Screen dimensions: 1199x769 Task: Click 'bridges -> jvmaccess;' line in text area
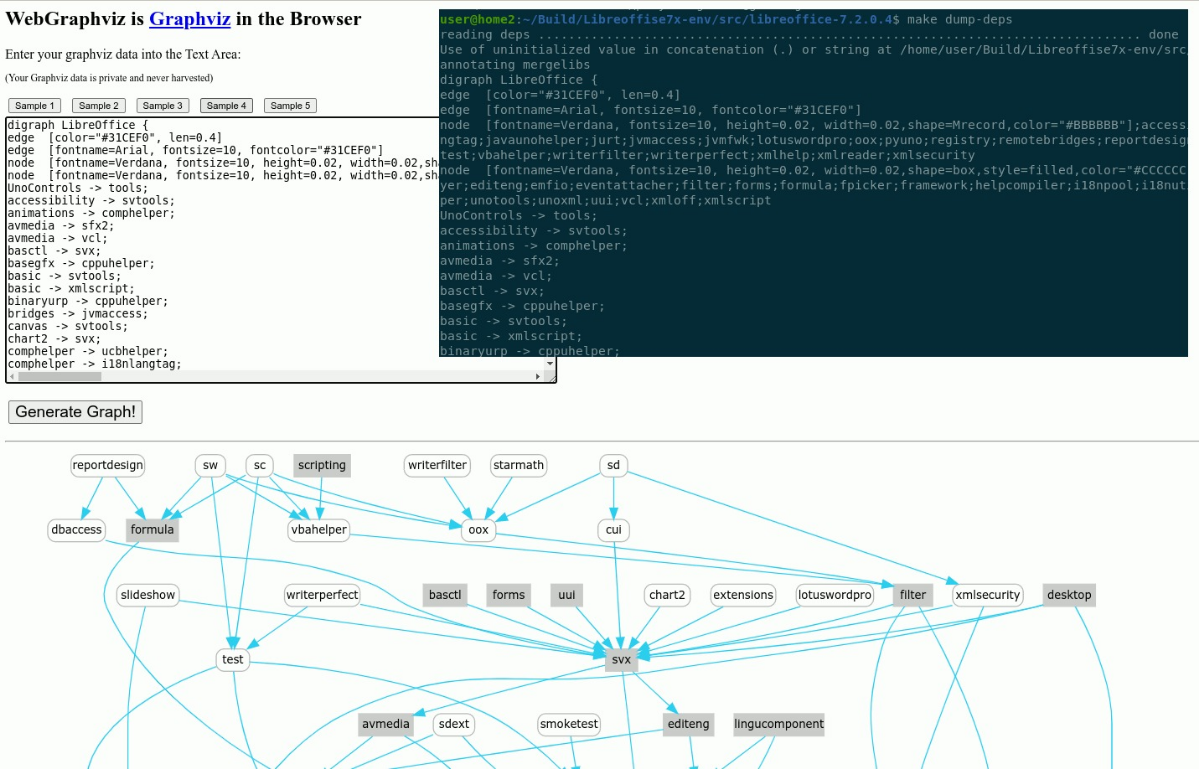coord(77,313)
